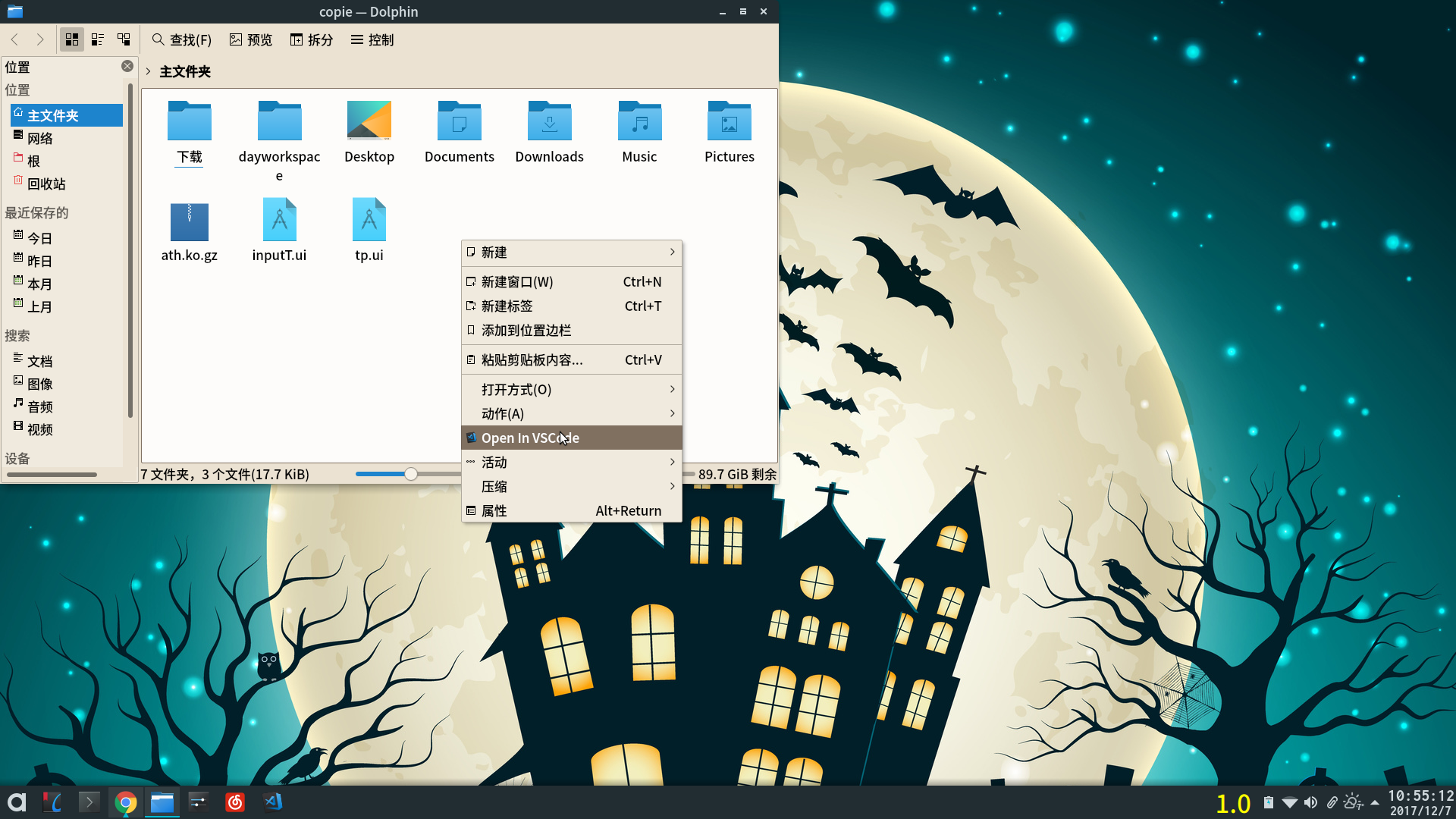Expand 活动 (Activities) submenu
The height and width of the screenshot is (819, 1456).
[572, 462]
